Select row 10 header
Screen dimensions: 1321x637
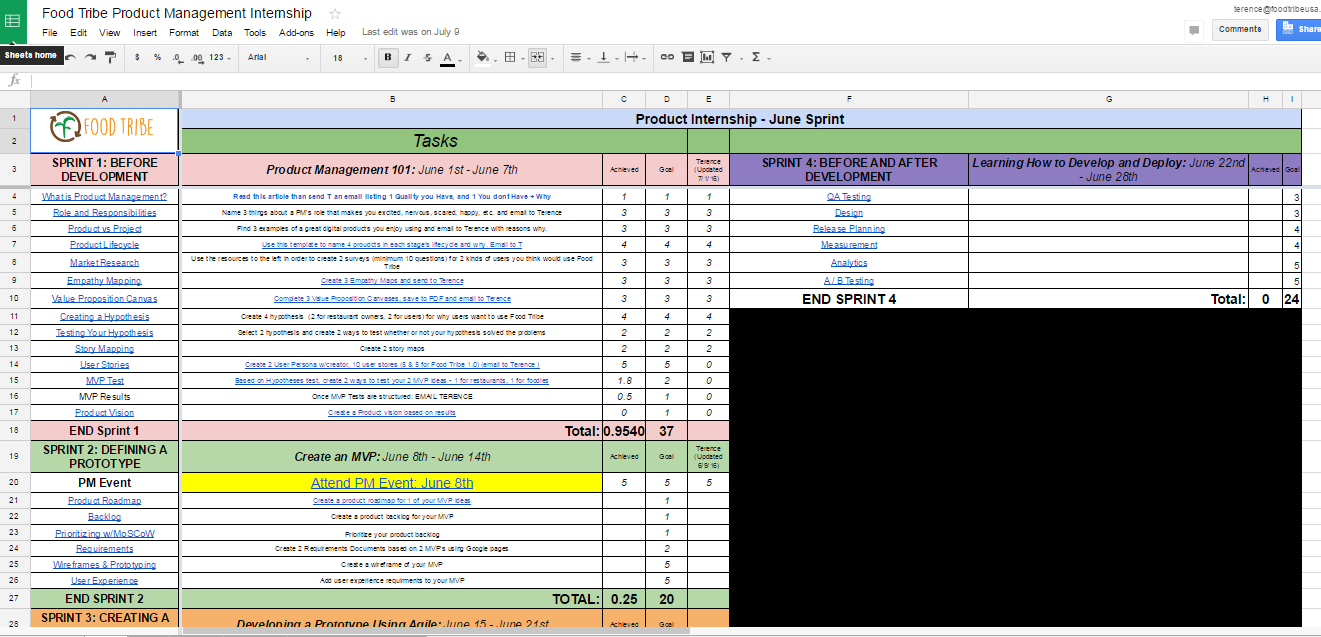[14, 299]
